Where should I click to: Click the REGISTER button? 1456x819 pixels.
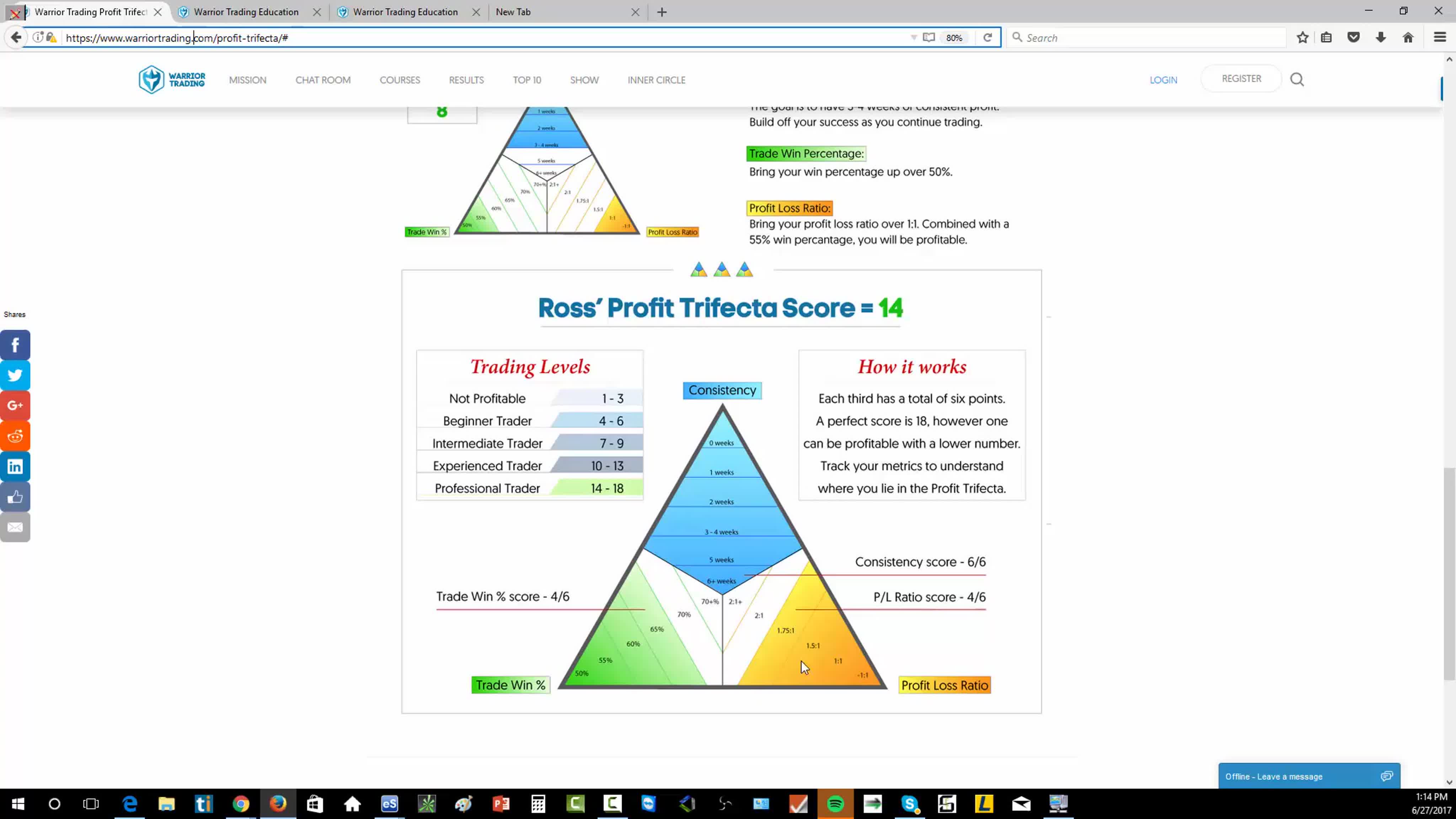1241,79
